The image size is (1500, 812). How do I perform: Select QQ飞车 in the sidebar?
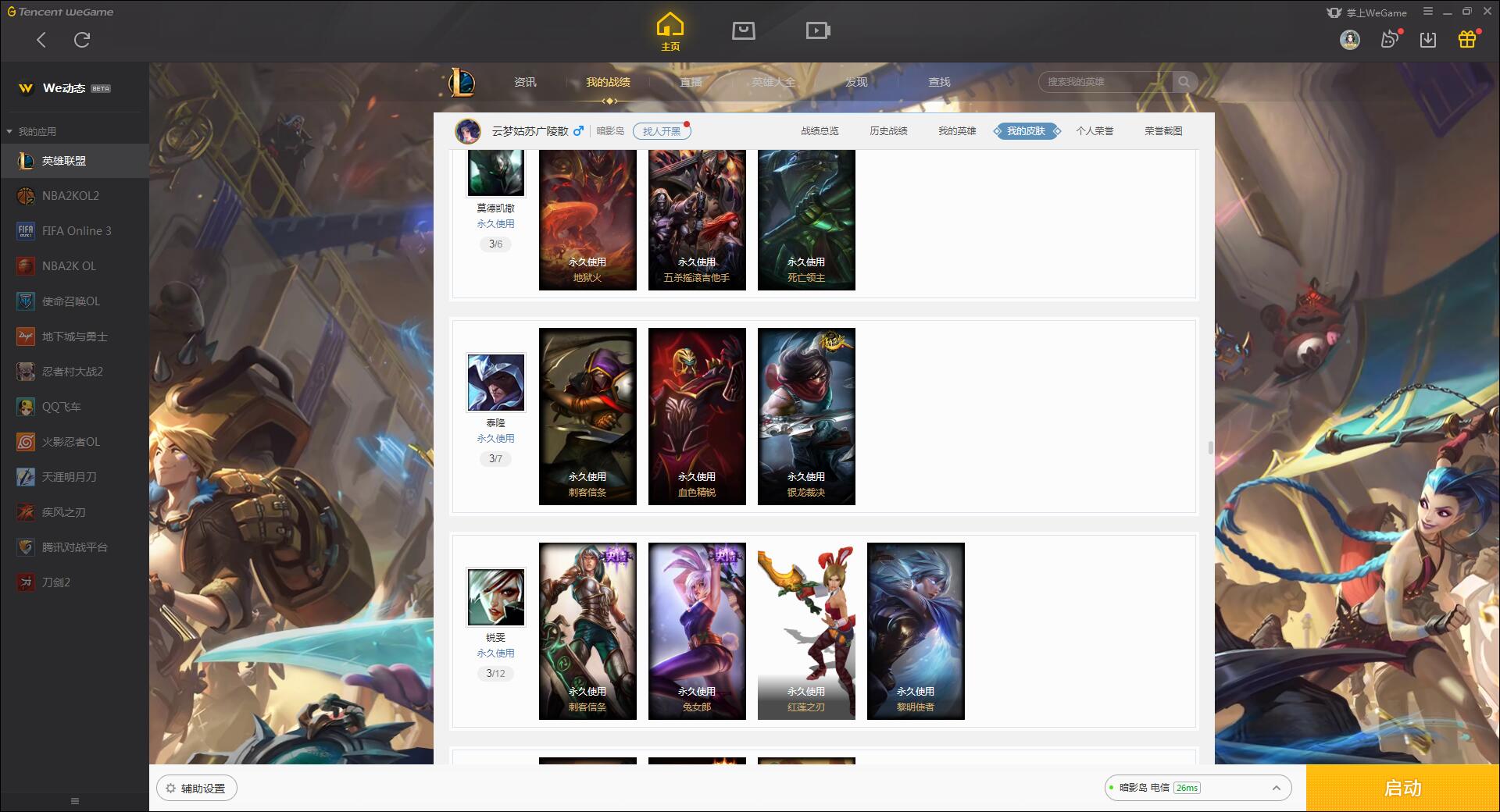(x=74, y=407)
